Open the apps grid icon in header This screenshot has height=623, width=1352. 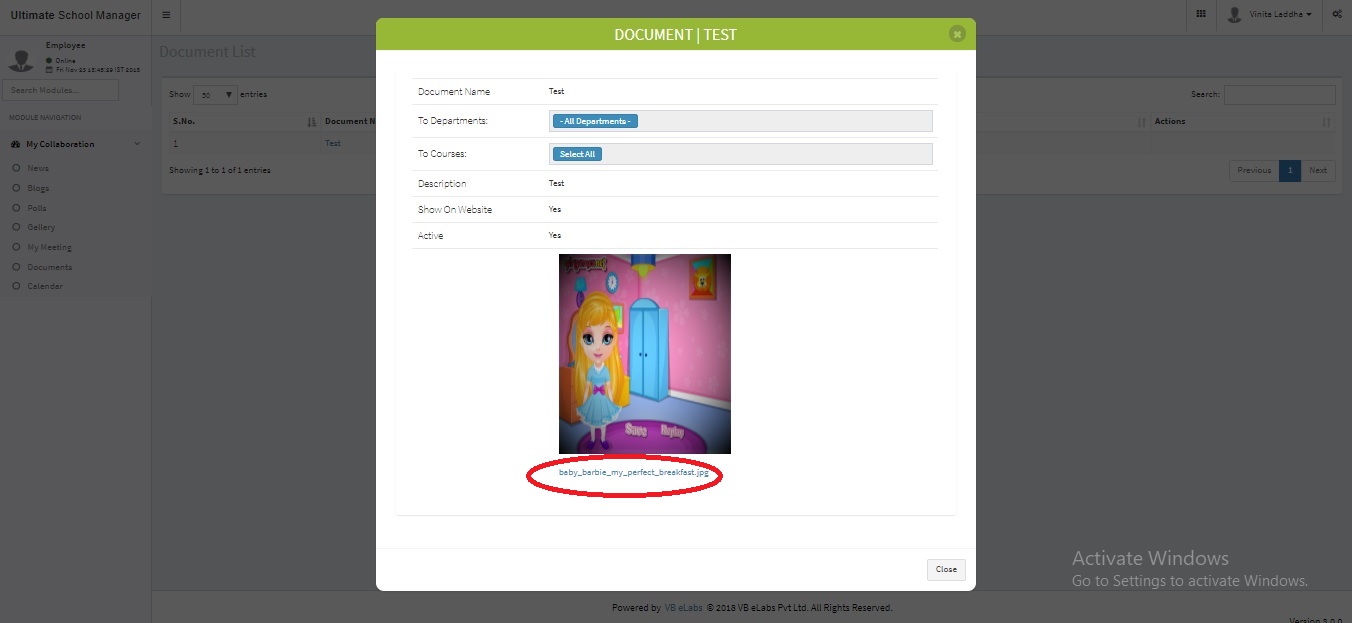[1201, 15]
